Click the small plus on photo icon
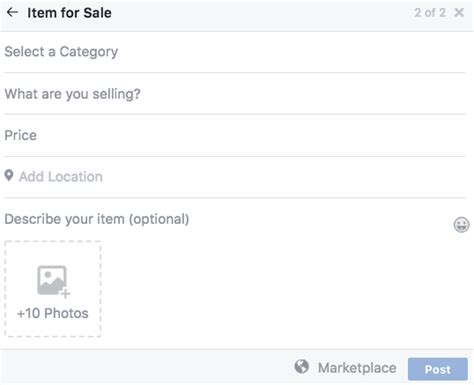The width and height of the screenshot is (474, 385). click(x=66, y=294)
